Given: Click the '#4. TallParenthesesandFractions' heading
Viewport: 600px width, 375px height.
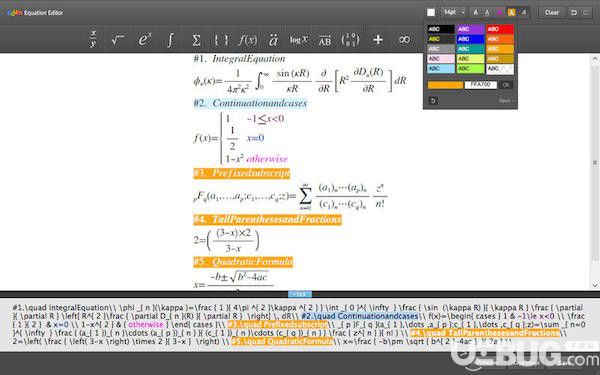Looking at the screenshot, I should point(267,219).
